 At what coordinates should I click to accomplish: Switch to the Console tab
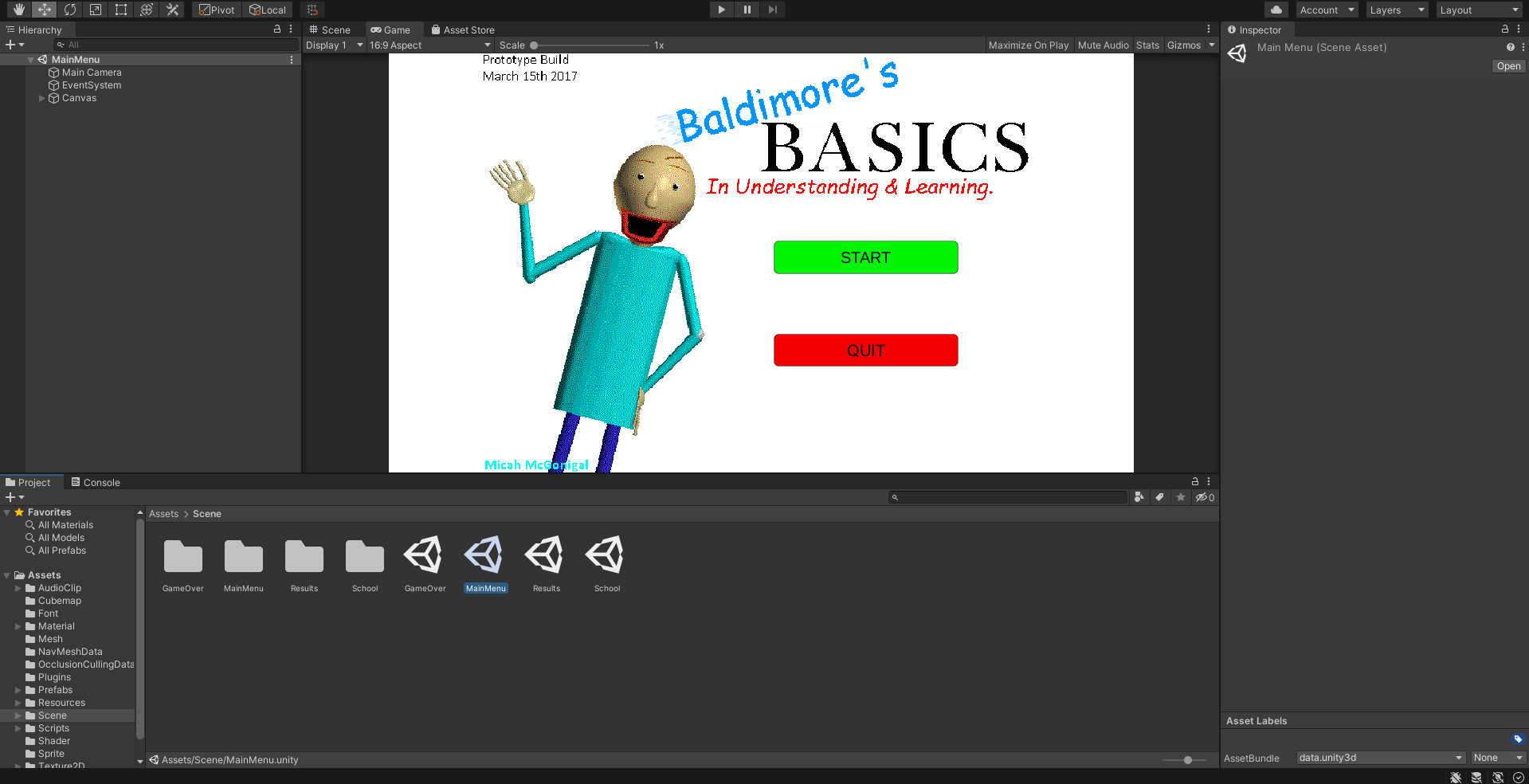(96, 482)
